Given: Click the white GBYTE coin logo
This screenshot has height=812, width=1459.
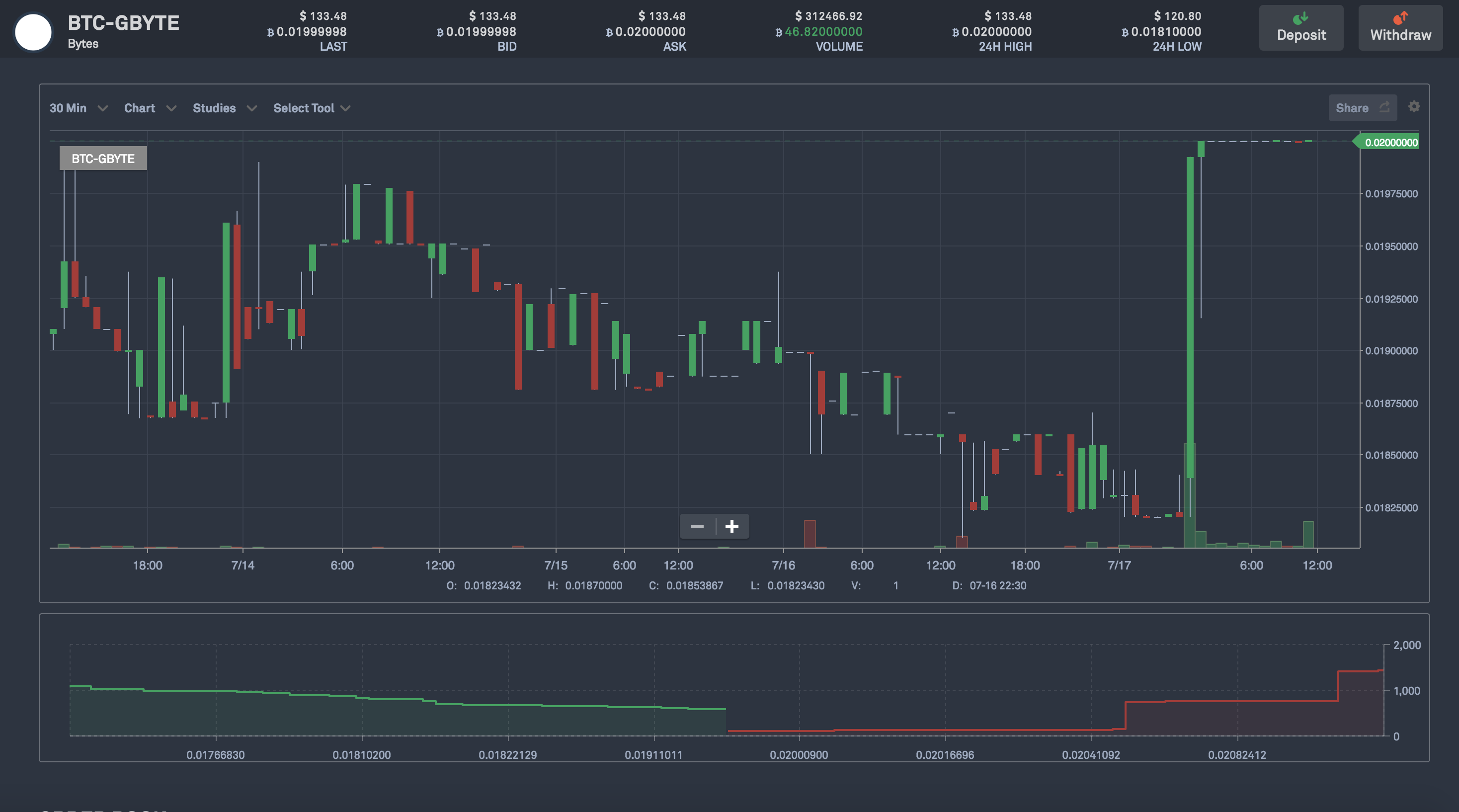Looking at the screenshot, I should (x=33, y=32).
